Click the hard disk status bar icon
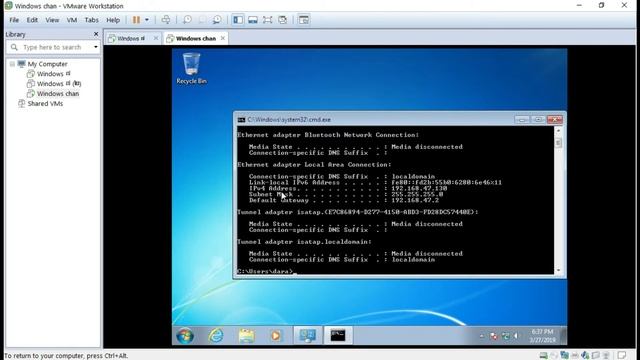The height and width of the screenshot is (360, 640). coord(543,355)
